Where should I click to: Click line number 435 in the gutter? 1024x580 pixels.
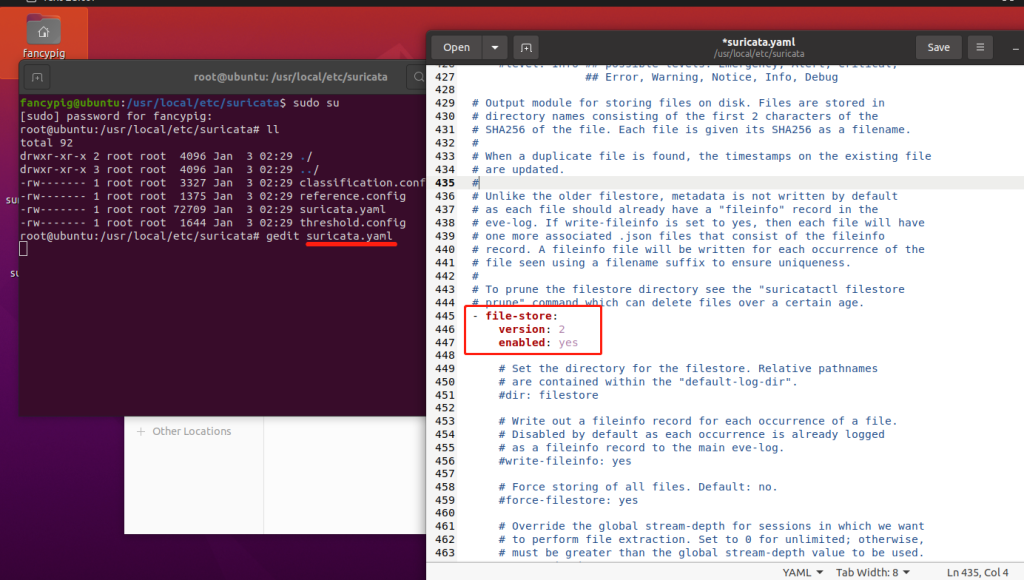[x=445, y=183]
